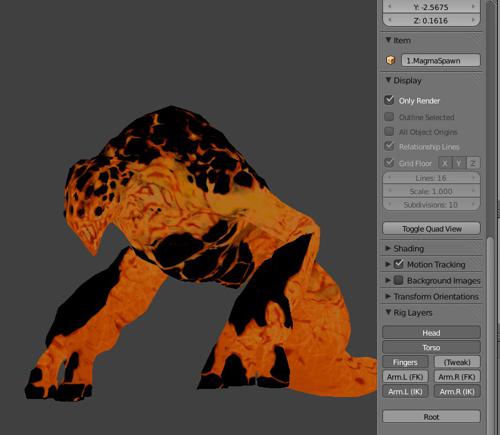Expand the Background Images panel
Screen dimensions: 500x435
coord(388,280)
